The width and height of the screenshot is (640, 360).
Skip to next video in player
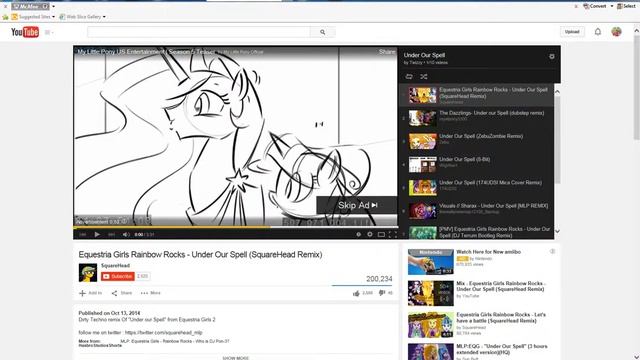[111, 234]
